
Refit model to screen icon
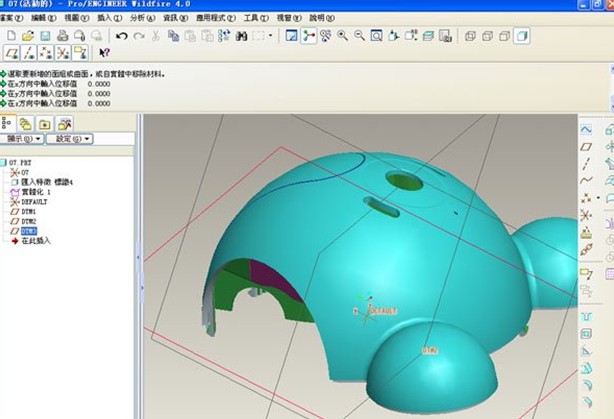(376, 36)
